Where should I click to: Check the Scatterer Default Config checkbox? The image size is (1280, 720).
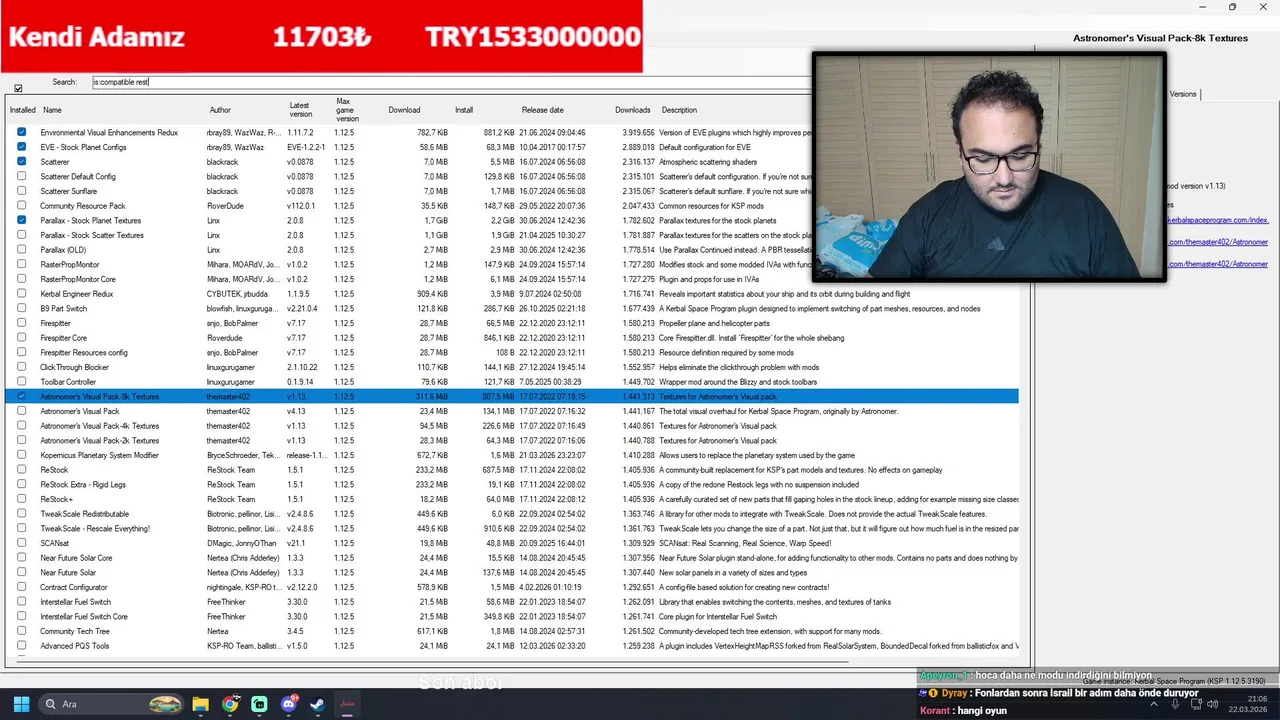(x=21, y=176)
